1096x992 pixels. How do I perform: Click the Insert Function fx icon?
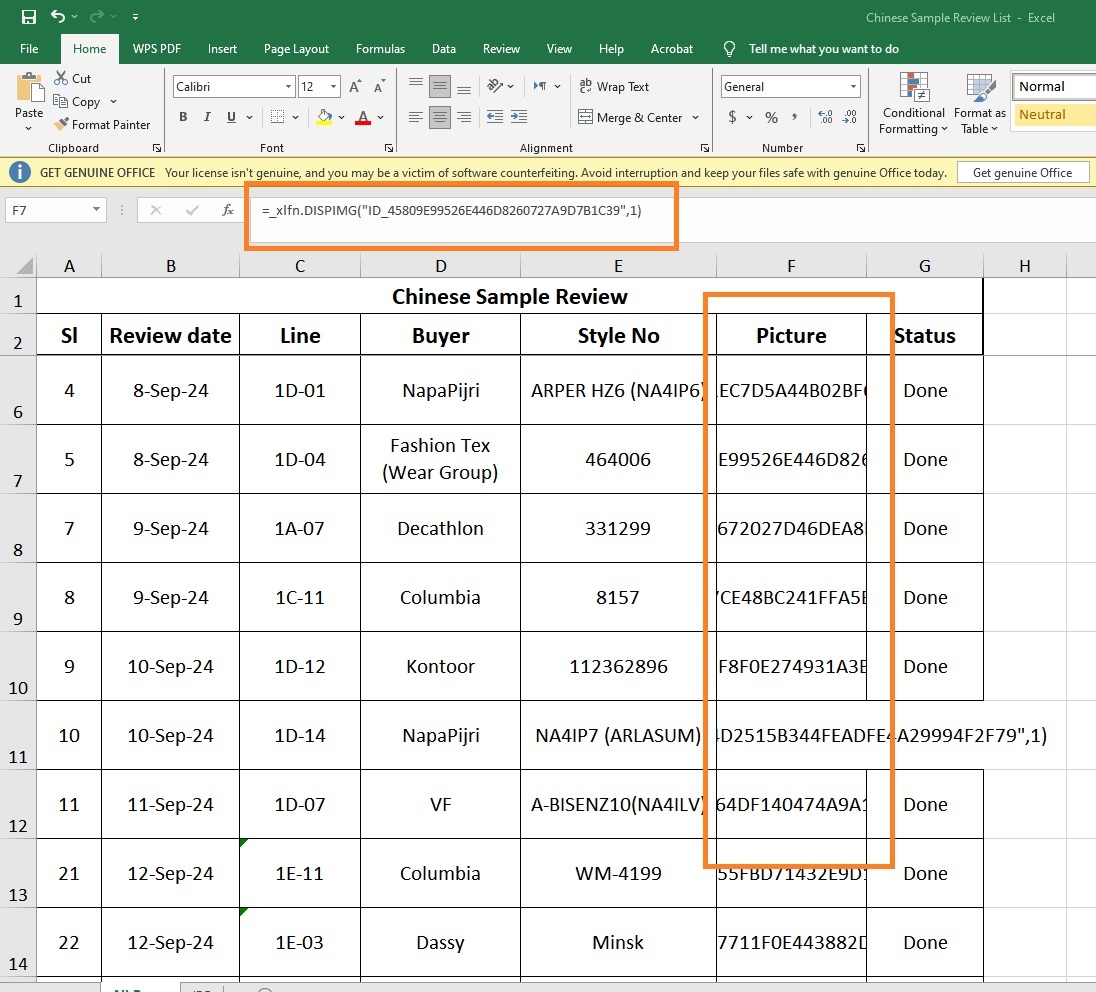pyautogui.click(x=228, y=210)
